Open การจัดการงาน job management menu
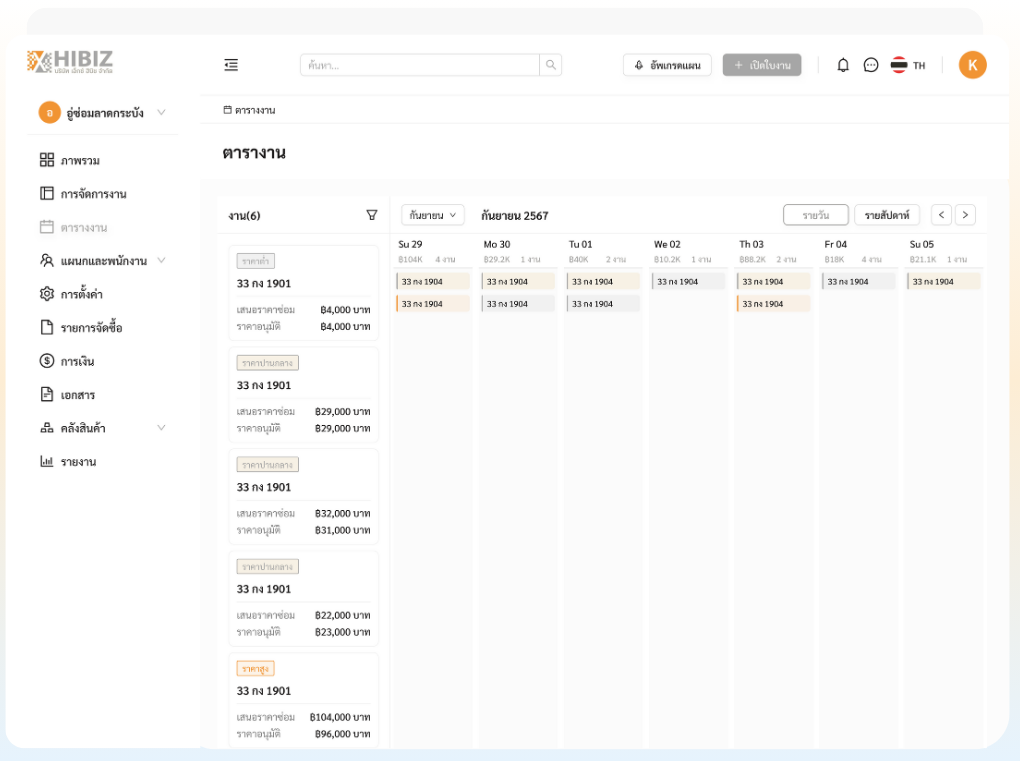Image resolution: width=1020 pixels, height=761 pixels. pos(93,194)
